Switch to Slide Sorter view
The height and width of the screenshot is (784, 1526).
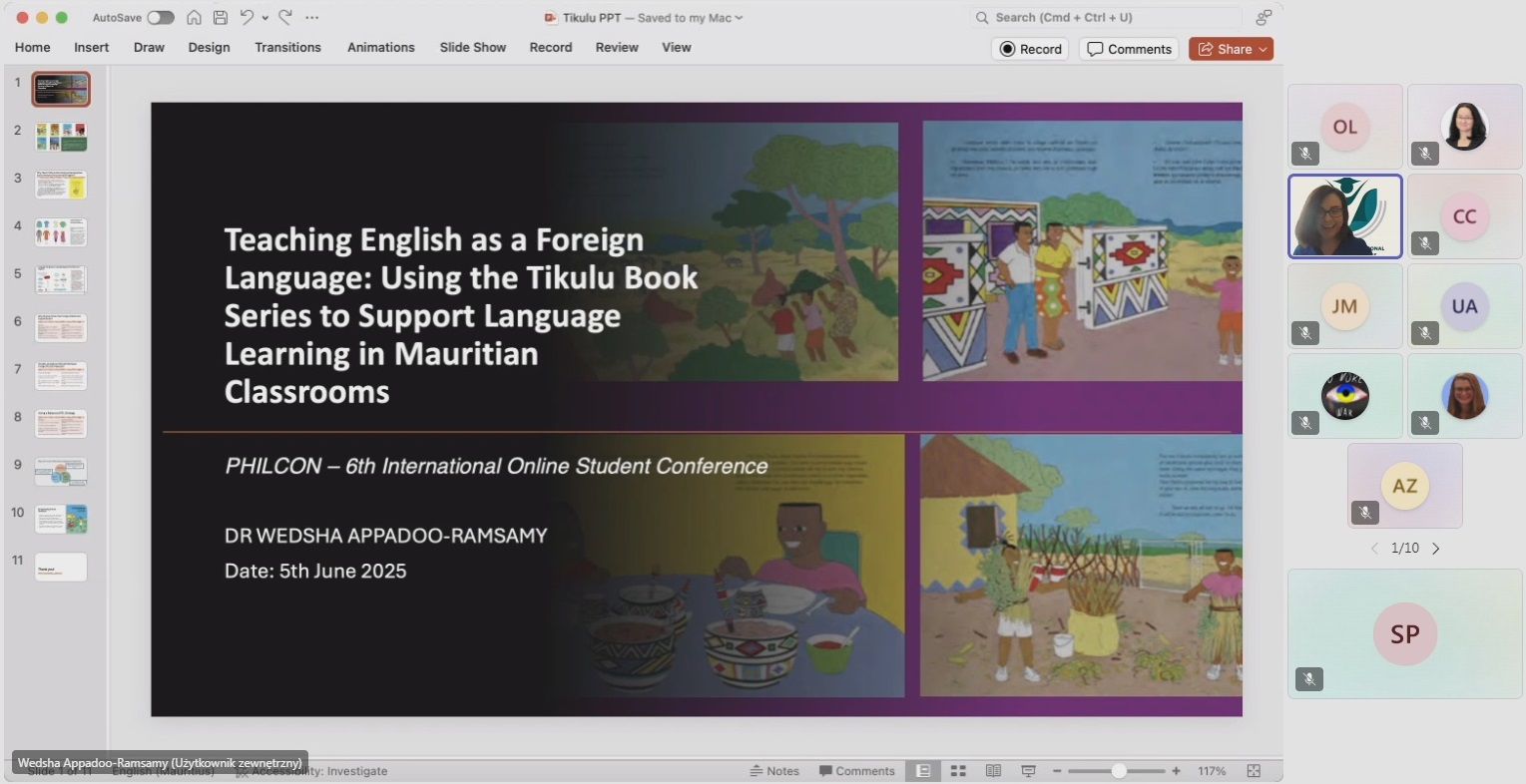[958, 771]
